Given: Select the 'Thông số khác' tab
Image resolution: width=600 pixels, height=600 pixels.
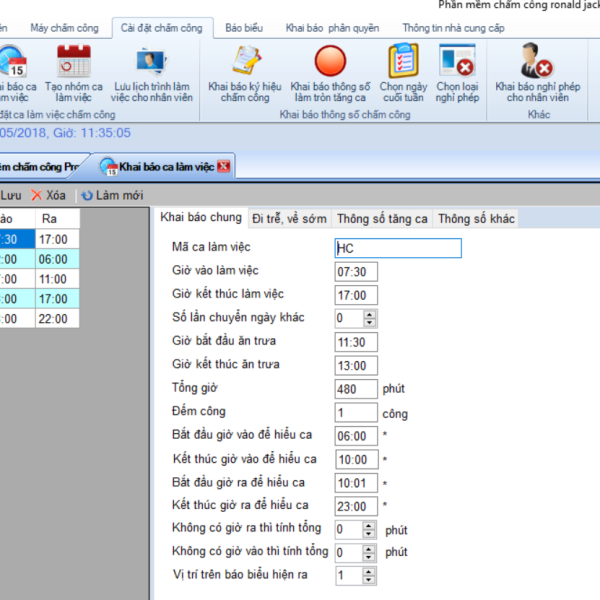Looking at the screenshot, I should (x=475, y=218).
